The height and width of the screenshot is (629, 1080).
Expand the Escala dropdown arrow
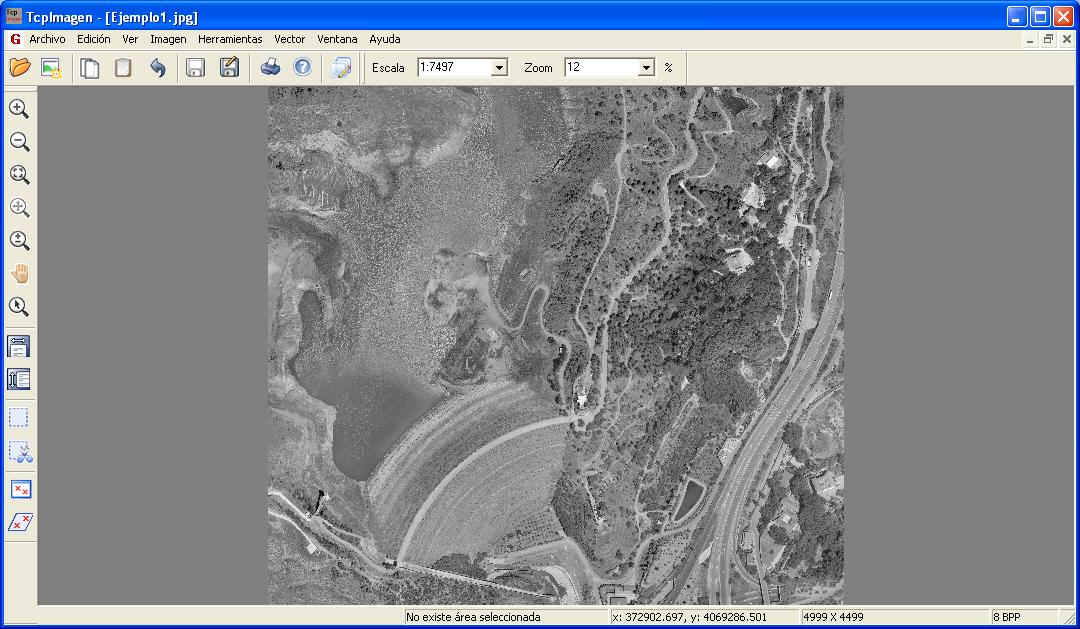pyautogui.click(x=499, y=68)
